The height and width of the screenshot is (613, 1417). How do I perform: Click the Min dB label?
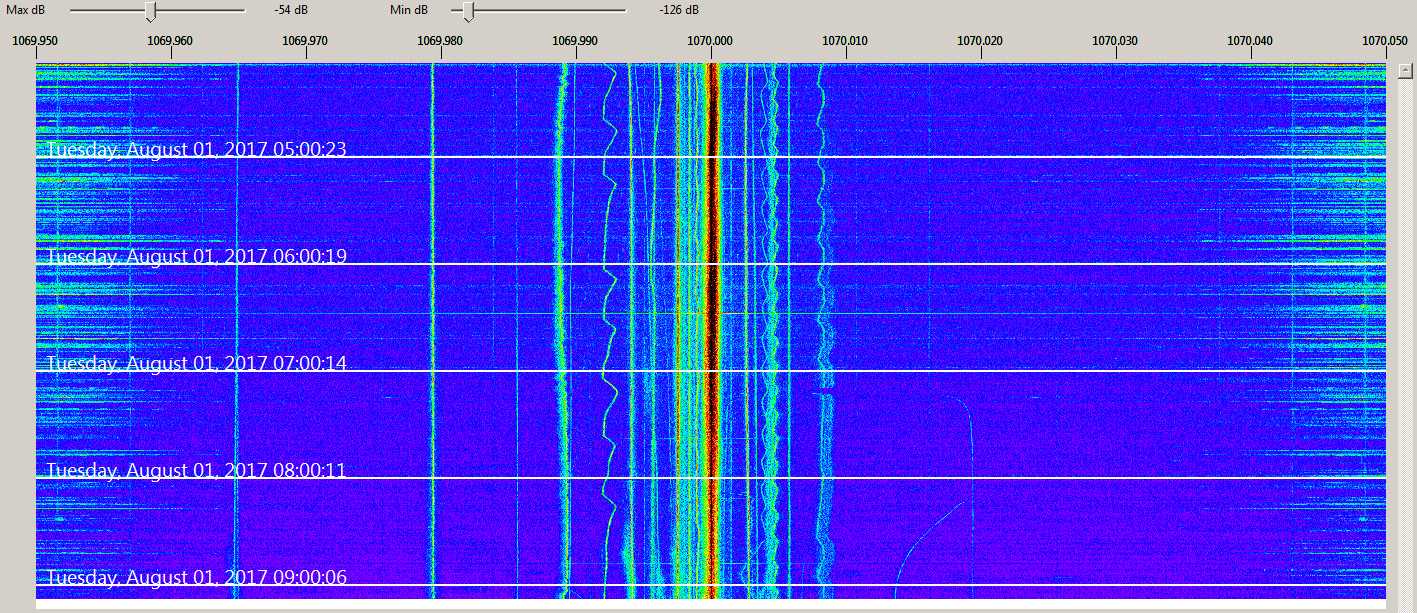[407, 9]
